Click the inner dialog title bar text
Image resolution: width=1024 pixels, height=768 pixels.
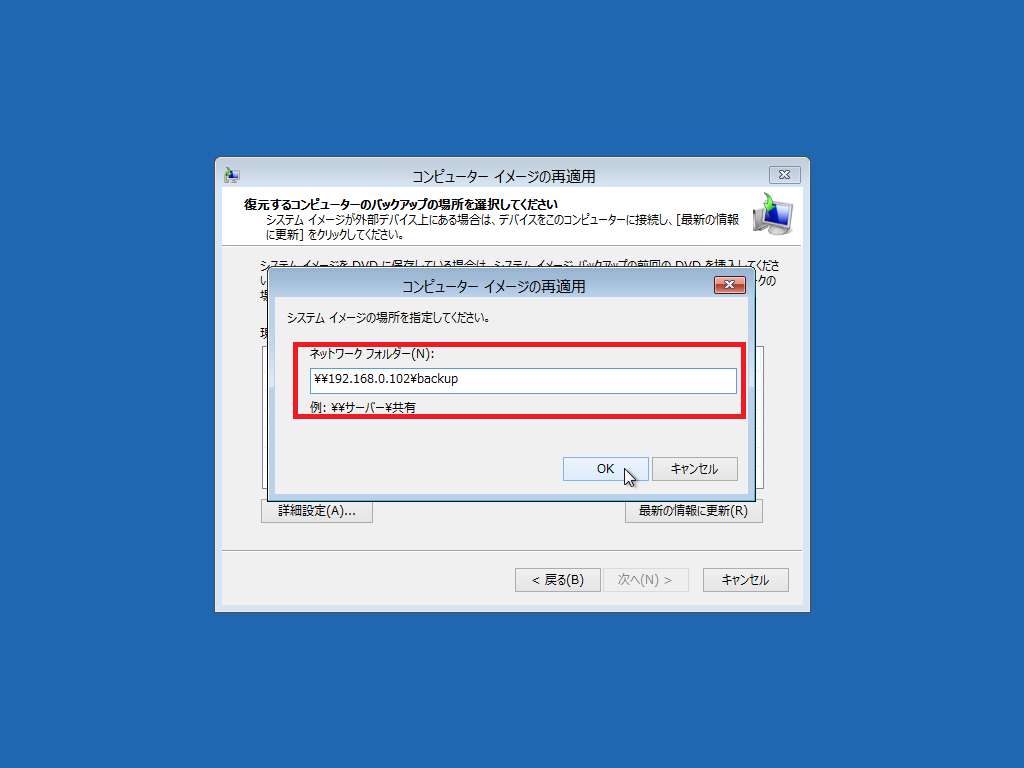coord(493,287)
